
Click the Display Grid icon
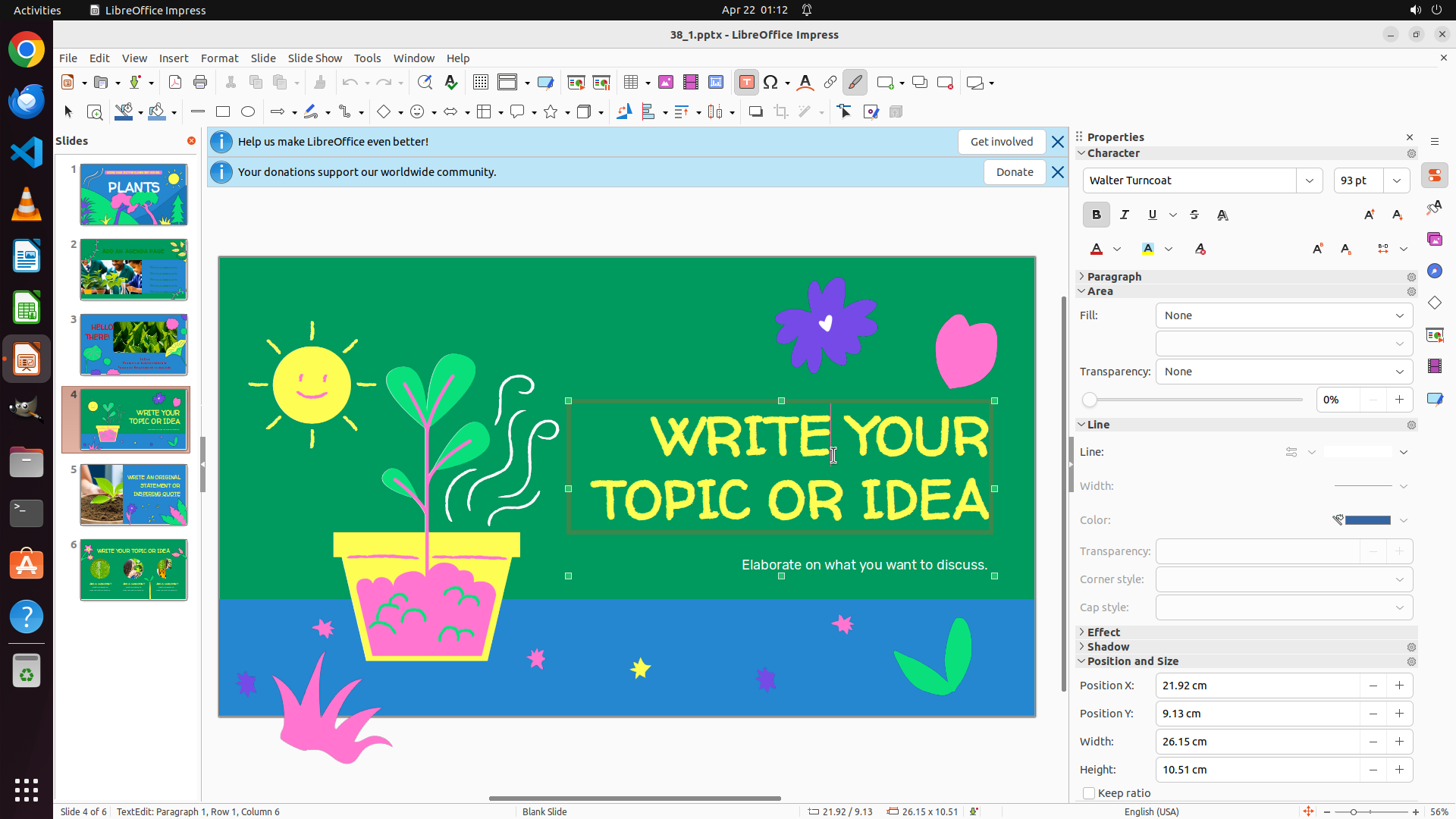(481, 83)
